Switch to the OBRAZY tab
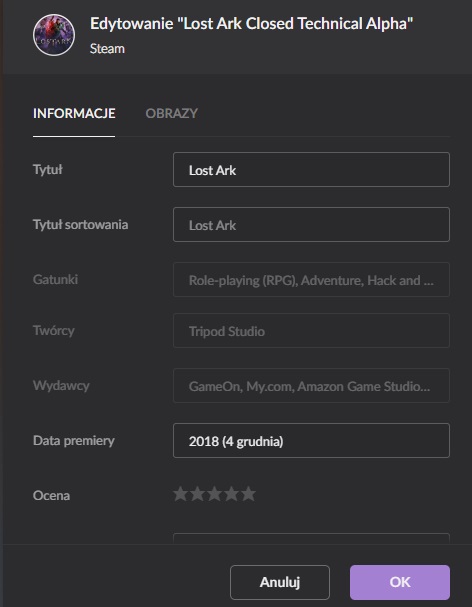The height and width of the screenshot is (607, 472). pos(172,113)
